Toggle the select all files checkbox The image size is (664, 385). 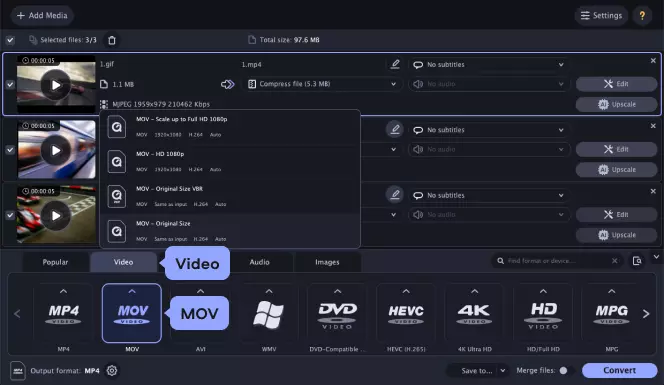(x=10, y=40)
